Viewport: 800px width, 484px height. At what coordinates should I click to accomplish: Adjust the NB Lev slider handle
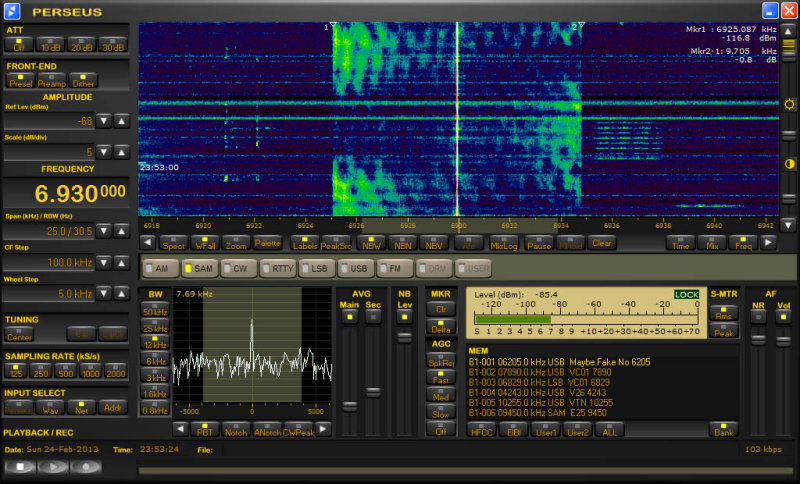pos(404,337)
